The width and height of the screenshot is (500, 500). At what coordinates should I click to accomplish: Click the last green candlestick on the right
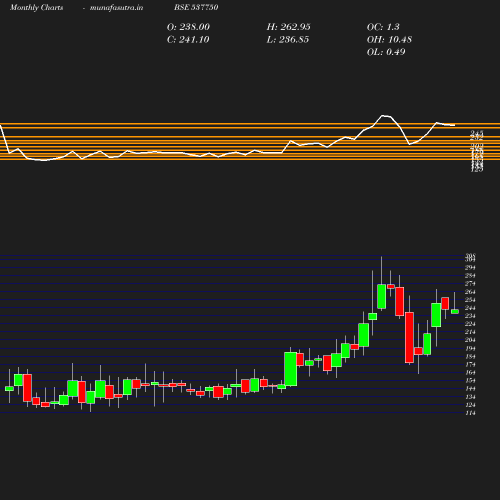point(455,311)
